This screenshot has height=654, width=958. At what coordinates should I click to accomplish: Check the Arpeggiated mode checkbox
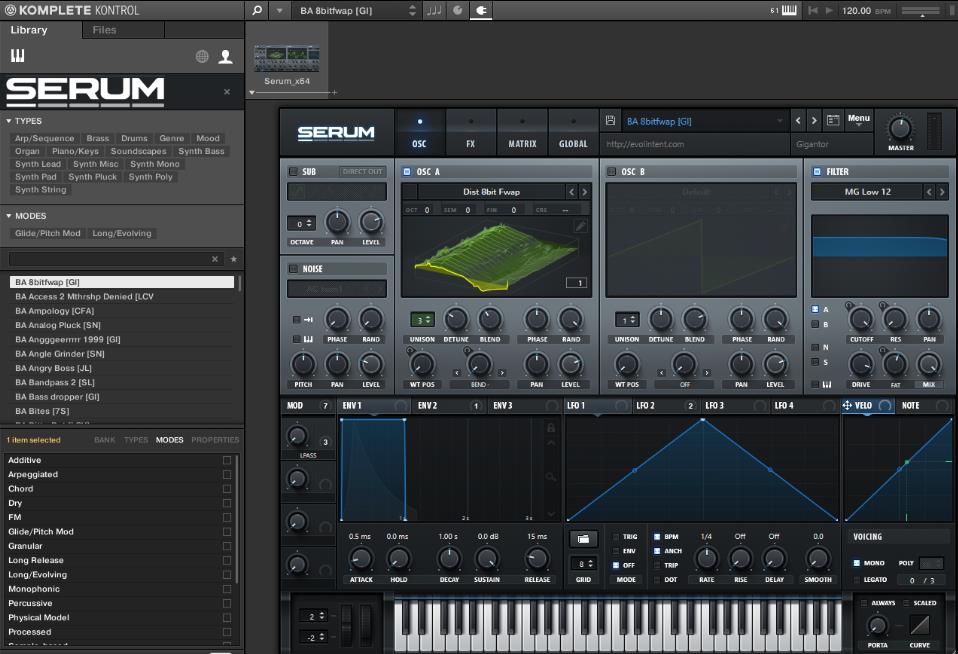click(227, 474)
